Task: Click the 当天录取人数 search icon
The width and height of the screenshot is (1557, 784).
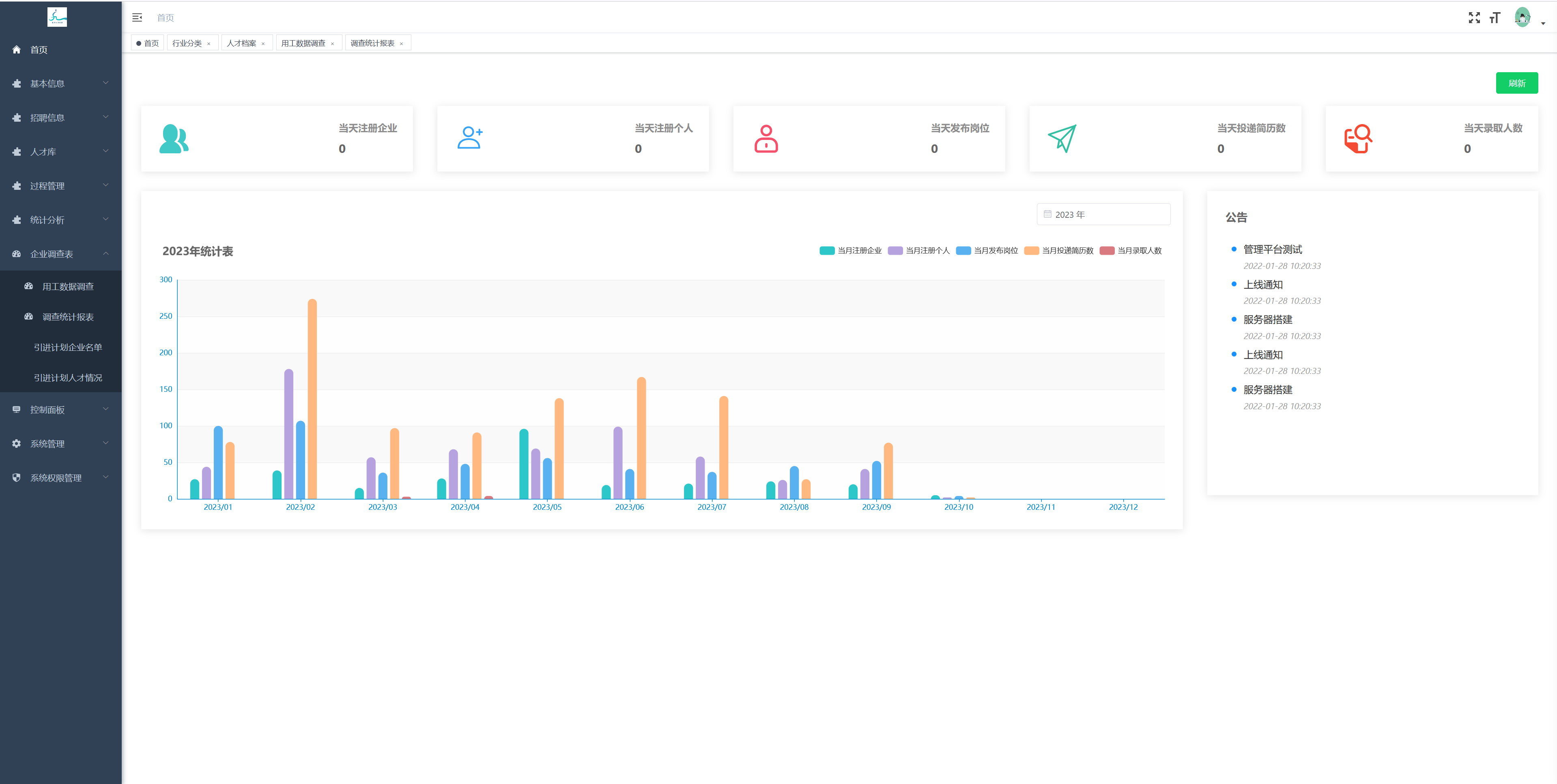Action: [1358, 138]
